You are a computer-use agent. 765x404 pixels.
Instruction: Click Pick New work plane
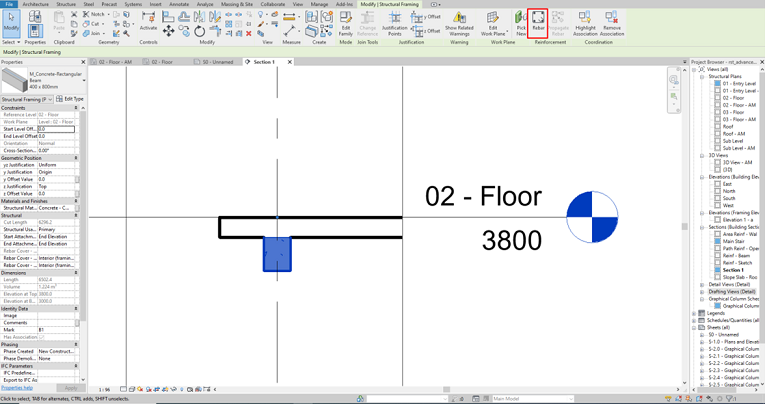(521, 23)
